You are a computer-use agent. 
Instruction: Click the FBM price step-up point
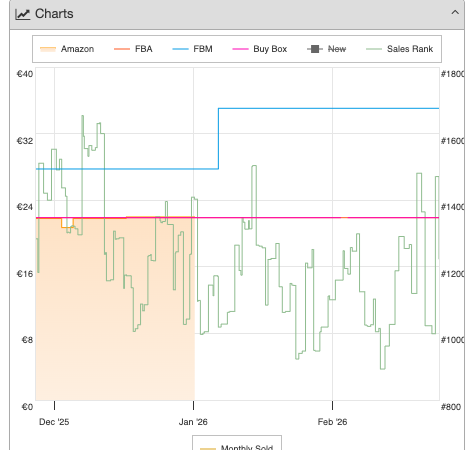(x=219, y=108)
